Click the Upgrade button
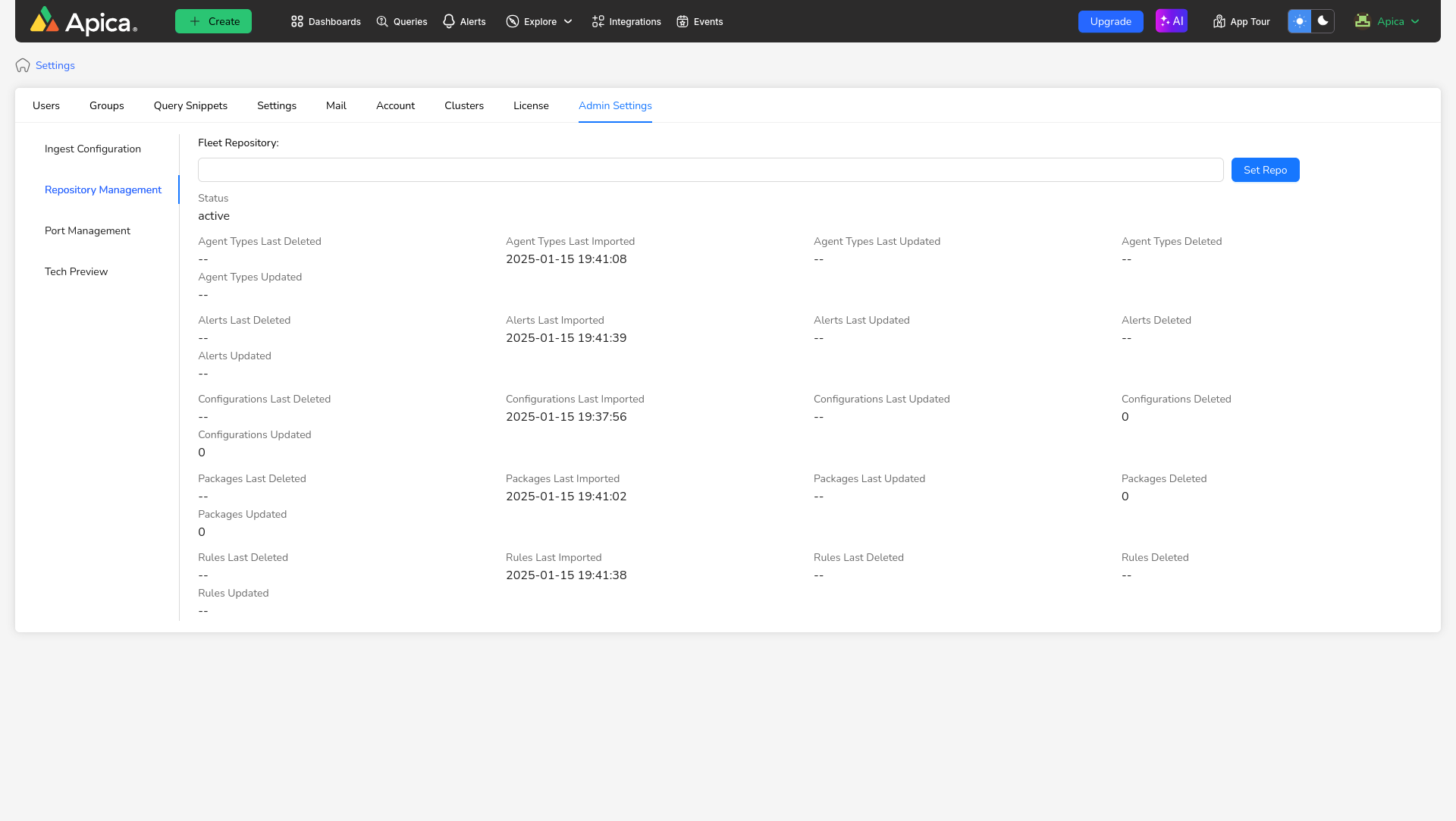 [1110, 21]
